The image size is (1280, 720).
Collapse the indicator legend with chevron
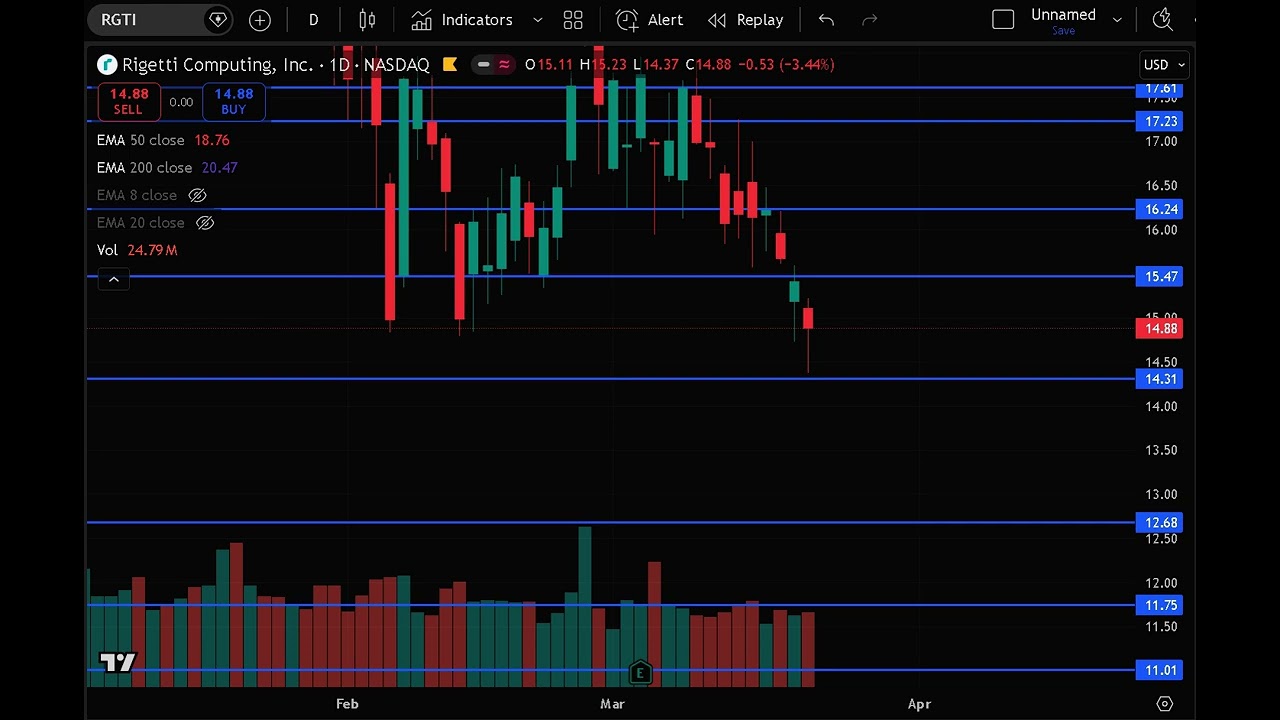(x=114, y=279)
